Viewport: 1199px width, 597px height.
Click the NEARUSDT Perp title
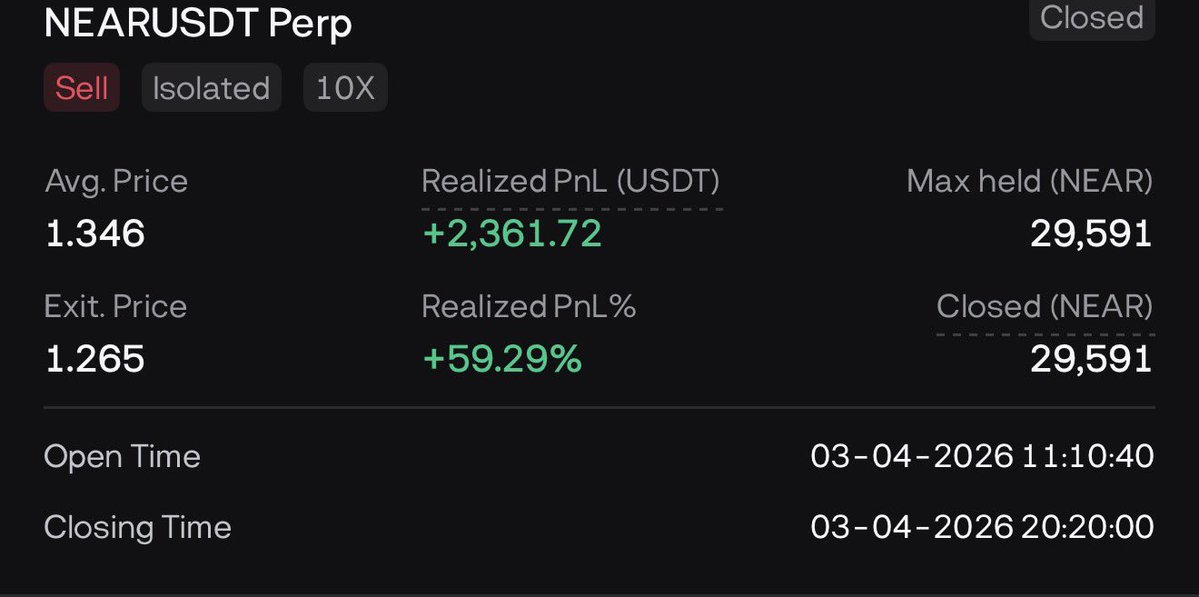point(198,24)
